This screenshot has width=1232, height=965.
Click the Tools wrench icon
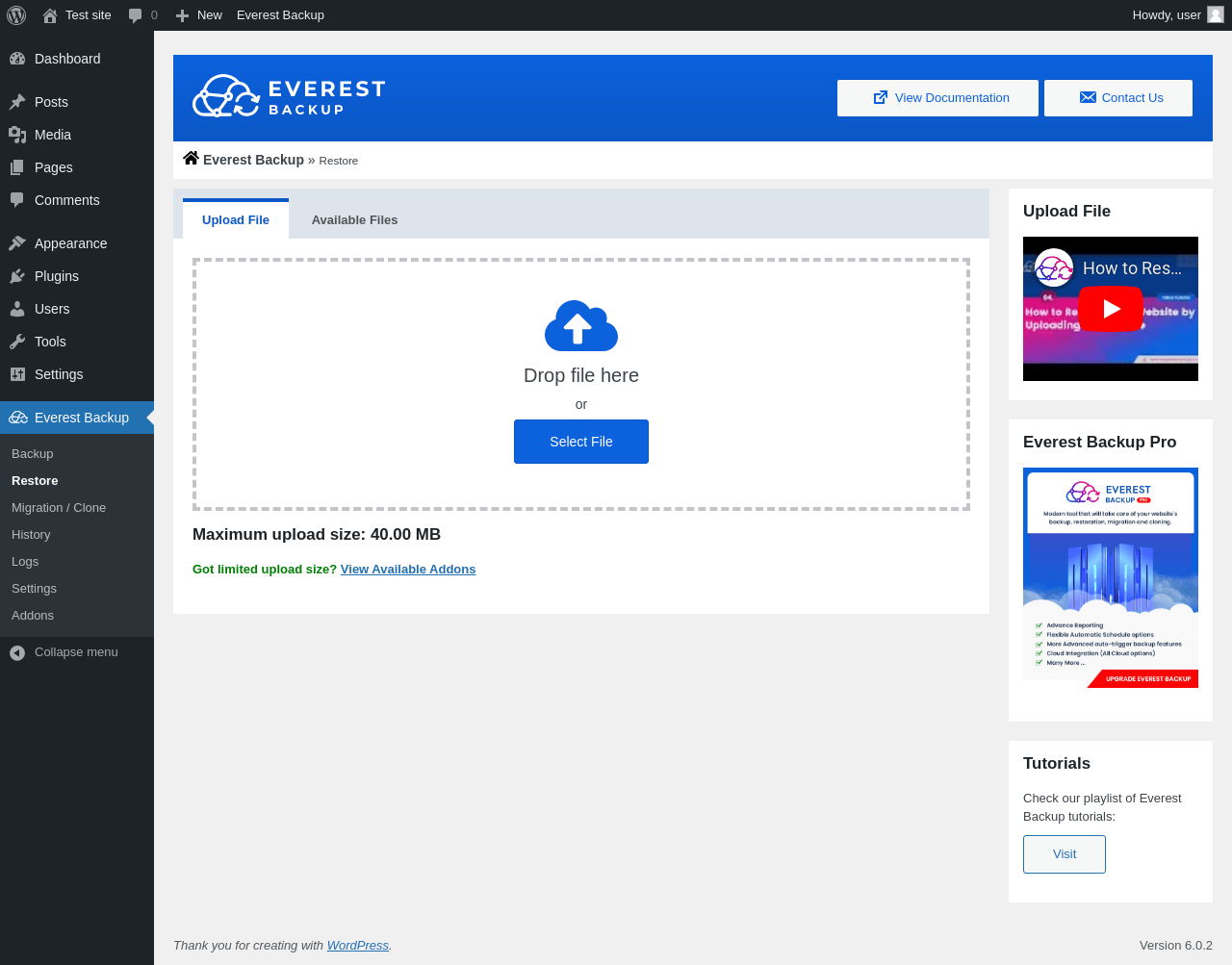(17, 342)
